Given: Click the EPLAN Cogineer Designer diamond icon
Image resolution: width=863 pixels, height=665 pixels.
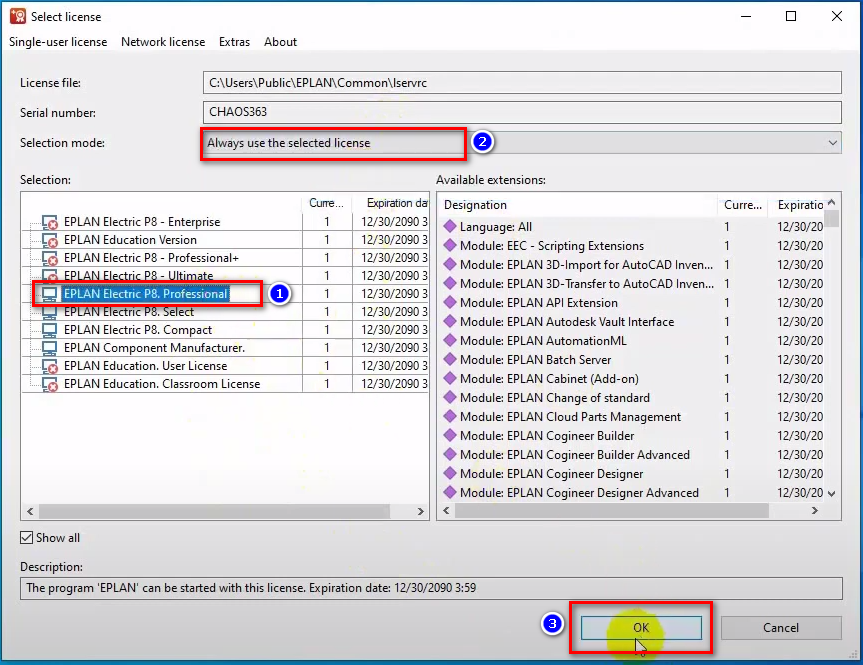Looking at the screenshot, I should [450, 473].
